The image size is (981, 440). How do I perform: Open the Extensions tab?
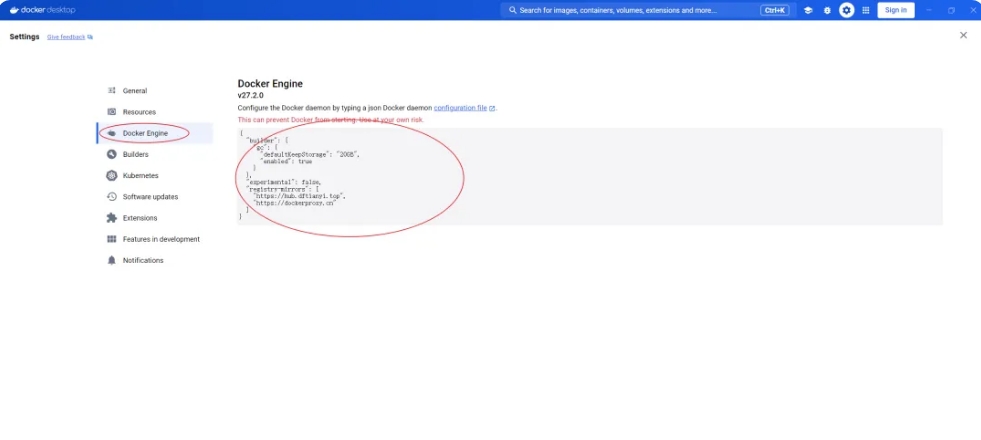pos(155,218)
